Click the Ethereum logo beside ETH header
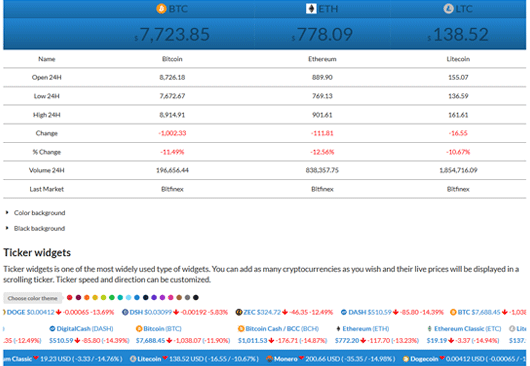The width and height of the screenshot is (530, 366). (x=311, y=8)
